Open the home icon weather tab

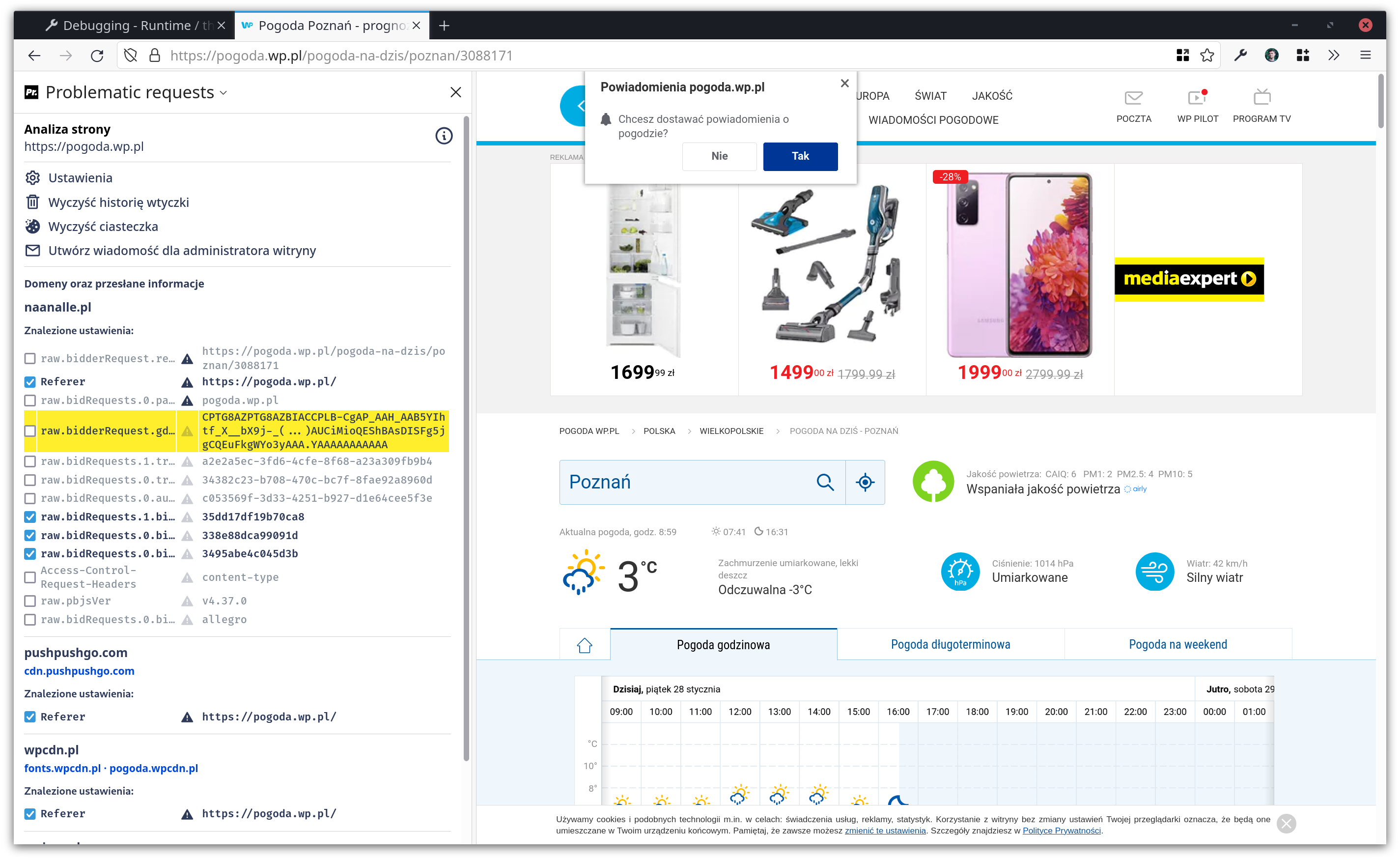pyautogui.click(x=585, y=645)
